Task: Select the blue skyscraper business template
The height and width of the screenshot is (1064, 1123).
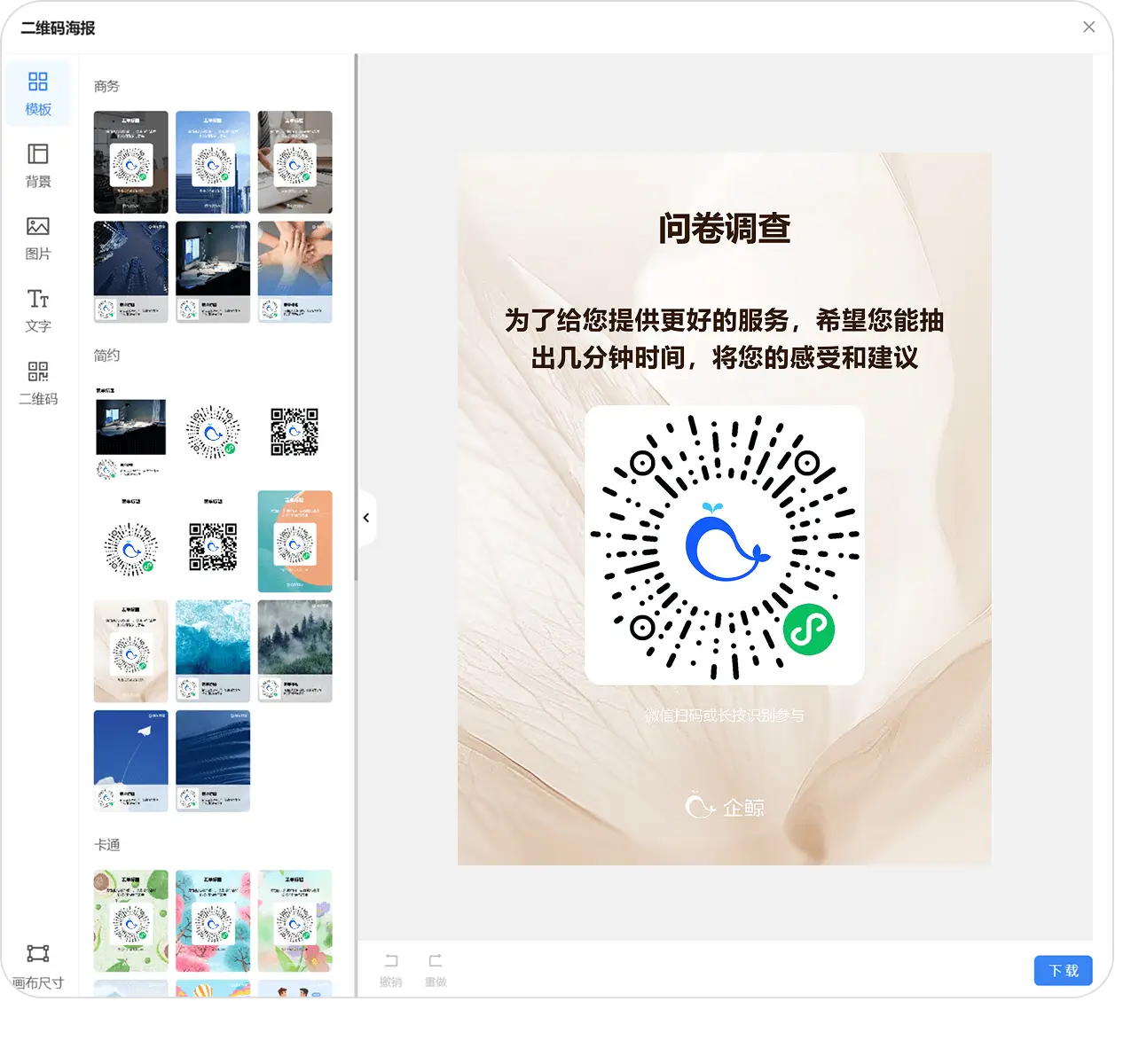Action: [213, 162]
